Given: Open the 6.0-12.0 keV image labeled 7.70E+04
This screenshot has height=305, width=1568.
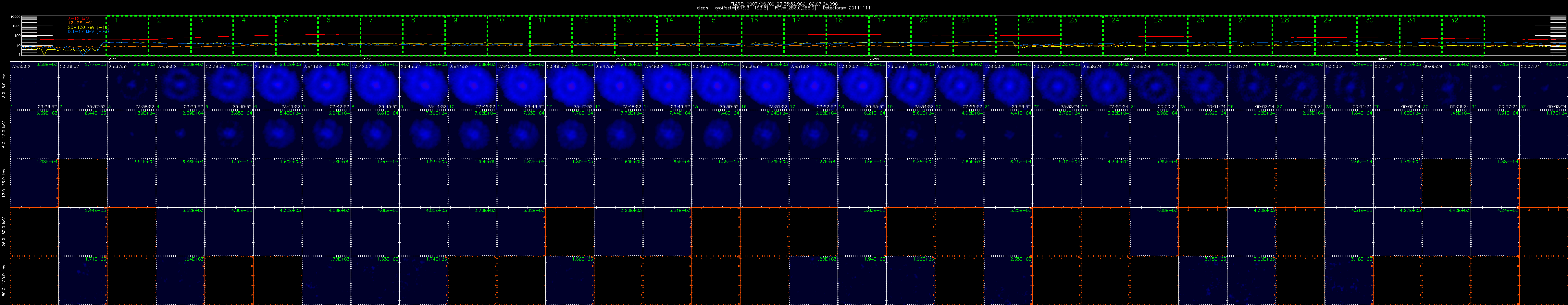Looking at the screenshot, I should click(x=570, y=135).
